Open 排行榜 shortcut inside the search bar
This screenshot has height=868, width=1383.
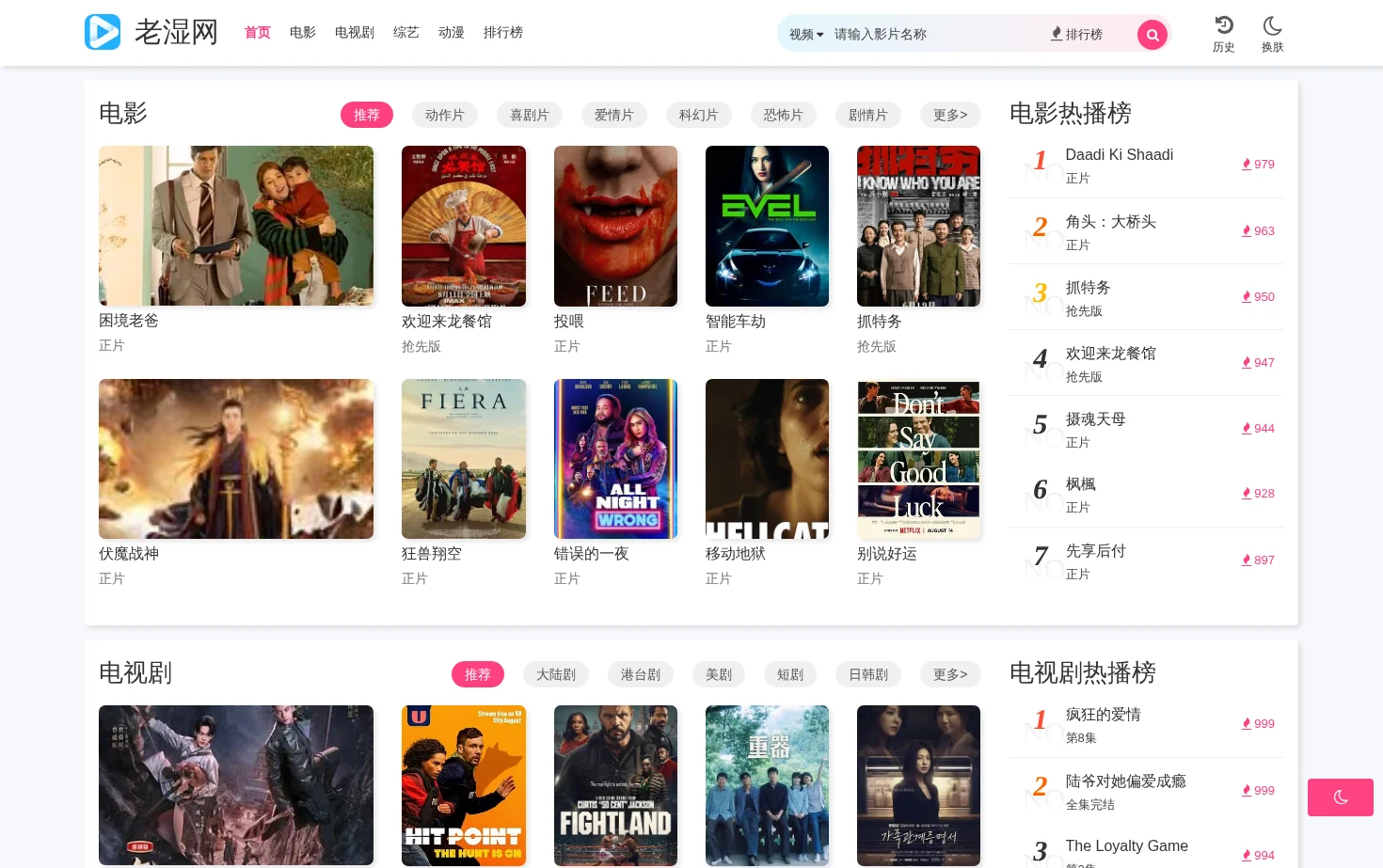click(x=1077, y=34)
